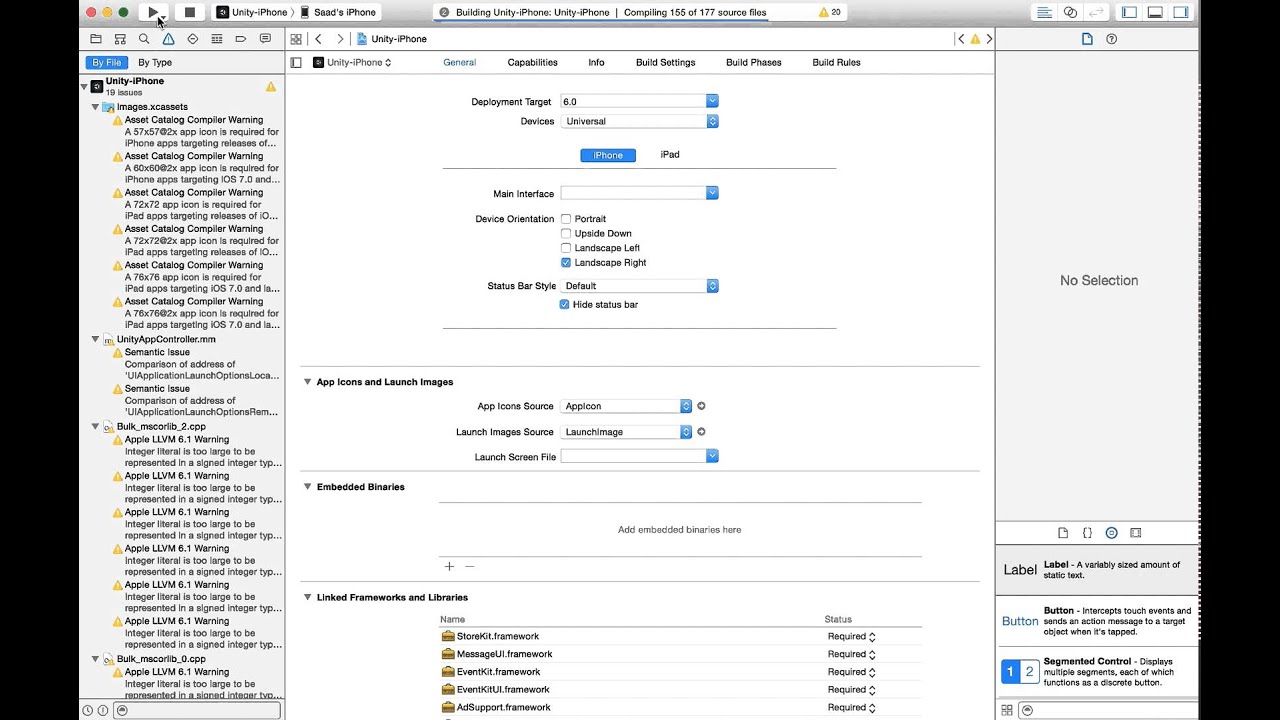Add embedded binary with plus button
1280x720 pixels.
(449, 566)
